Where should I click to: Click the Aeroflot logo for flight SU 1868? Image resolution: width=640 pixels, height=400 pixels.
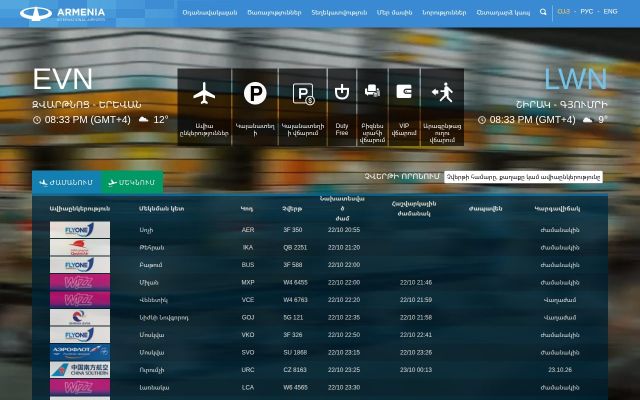pos(80,353)
